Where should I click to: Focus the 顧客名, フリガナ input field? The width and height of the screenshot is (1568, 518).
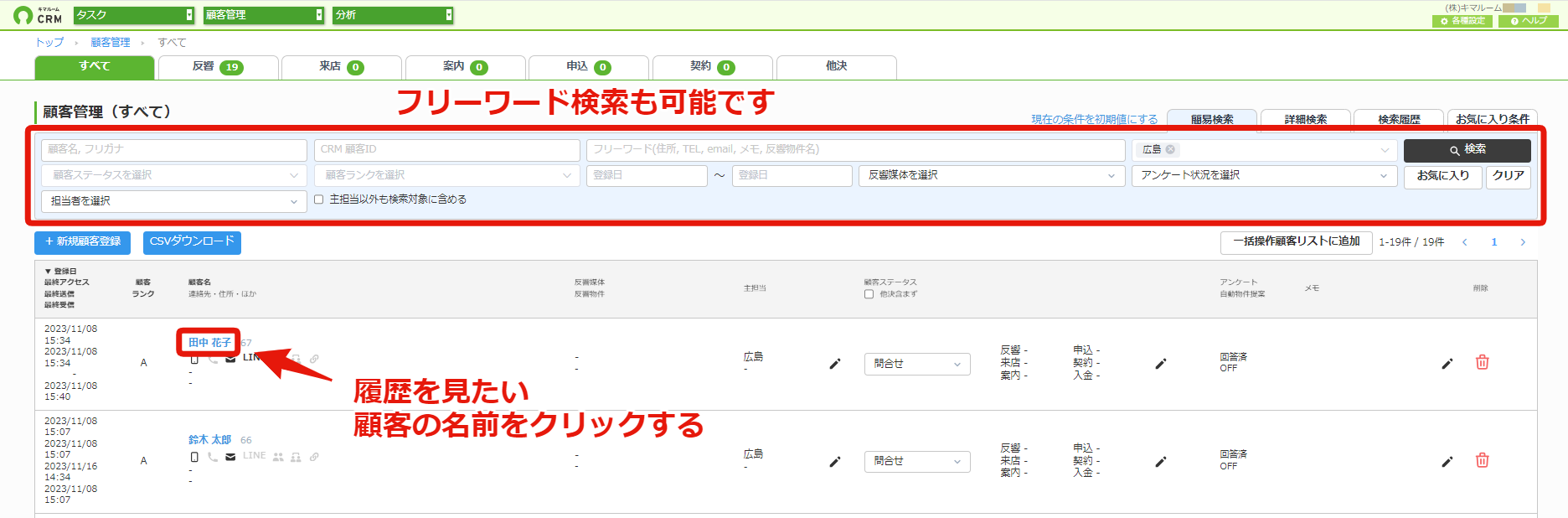pos(174,150)
